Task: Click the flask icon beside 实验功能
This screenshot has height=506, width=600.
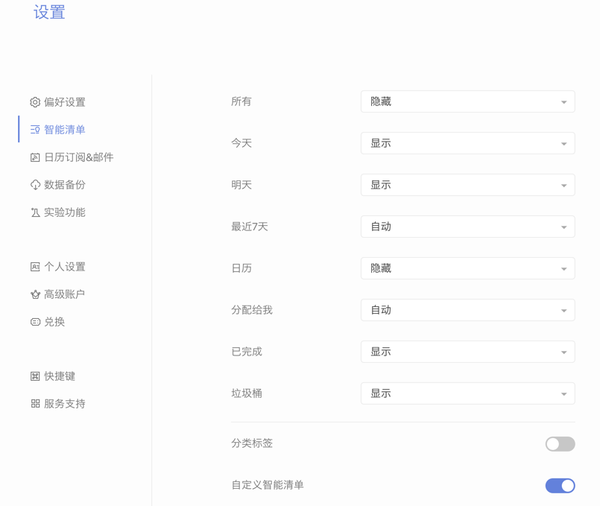Action: pyautogui.click(x=35, y=212)
